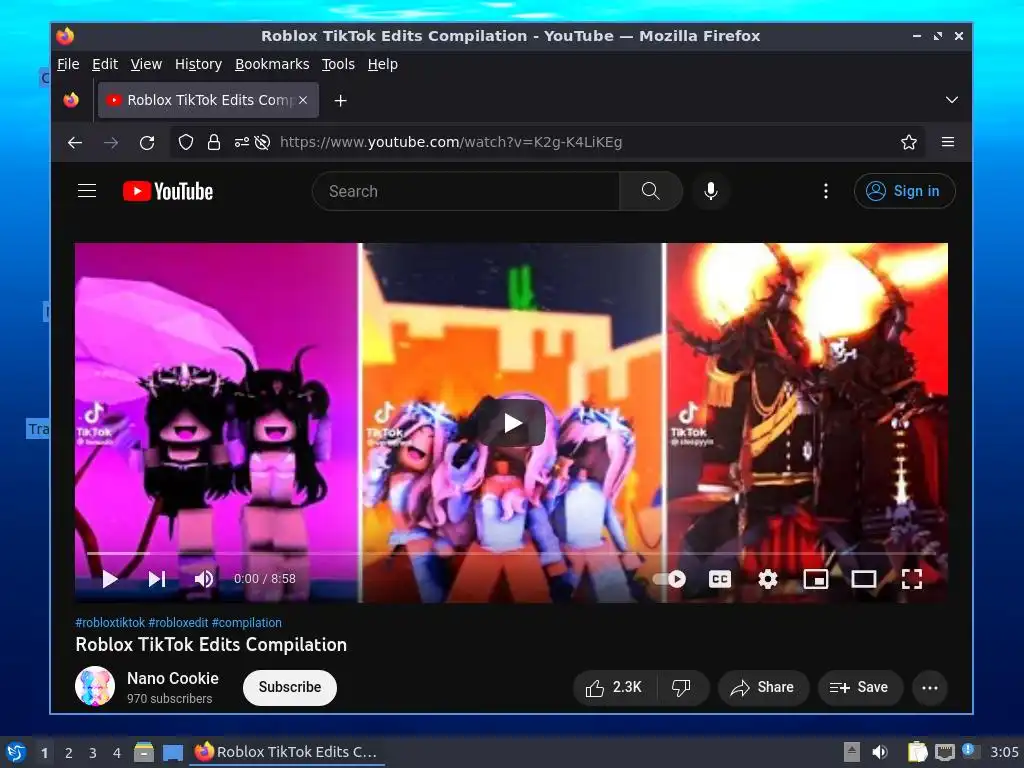
Task: Go back in Firefox
Action: pos(75,142)
